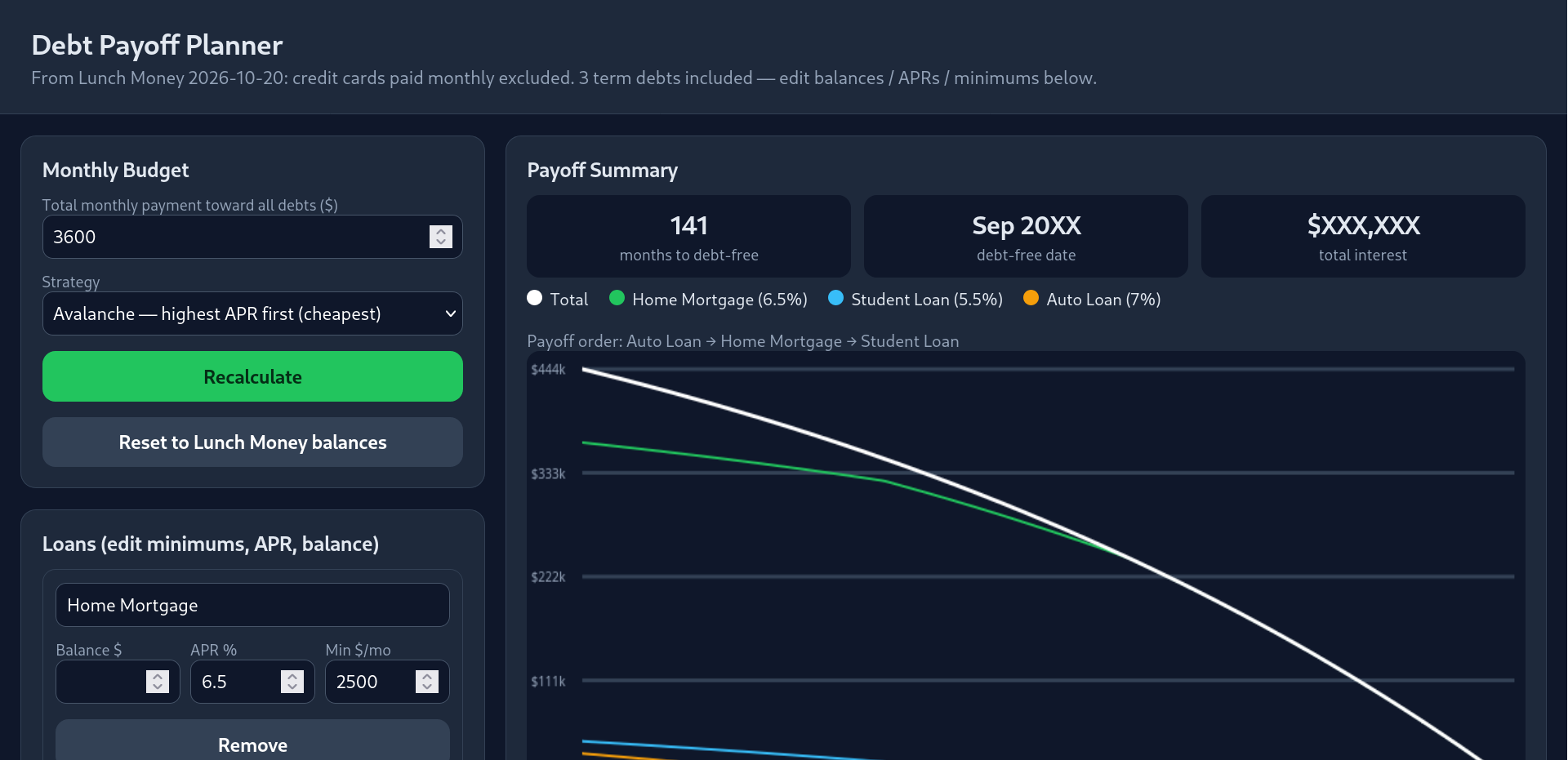The image size is (1568, 760).
Task: Reset to Lunch Money balances
Action: 252,442
